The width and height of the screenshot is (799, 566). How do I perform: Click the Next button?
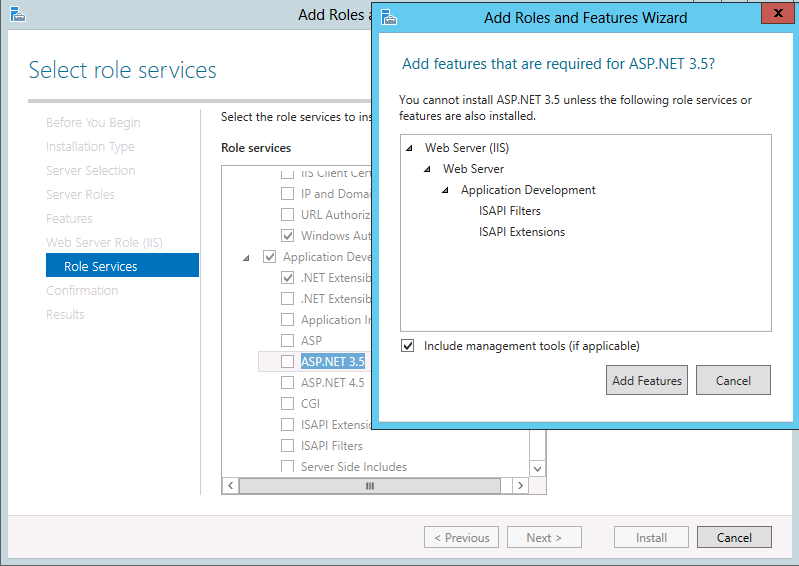(x=544, y=537)
